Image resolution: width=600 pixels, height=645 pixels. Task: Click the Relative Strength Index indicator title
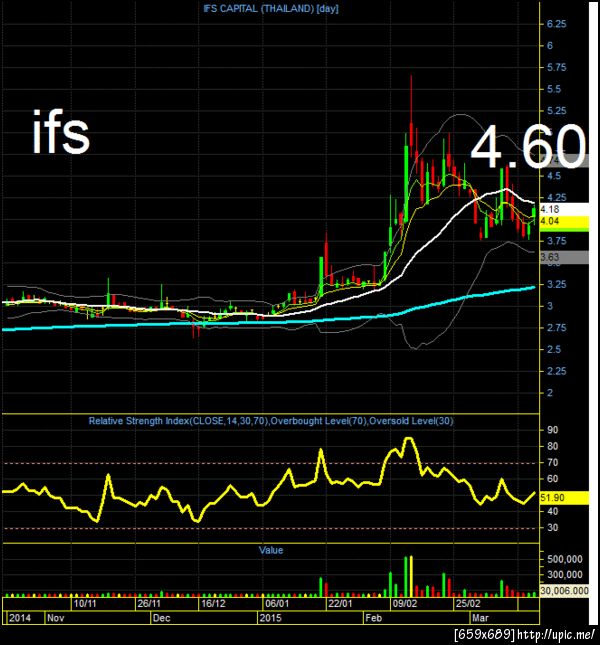point(271,421)
